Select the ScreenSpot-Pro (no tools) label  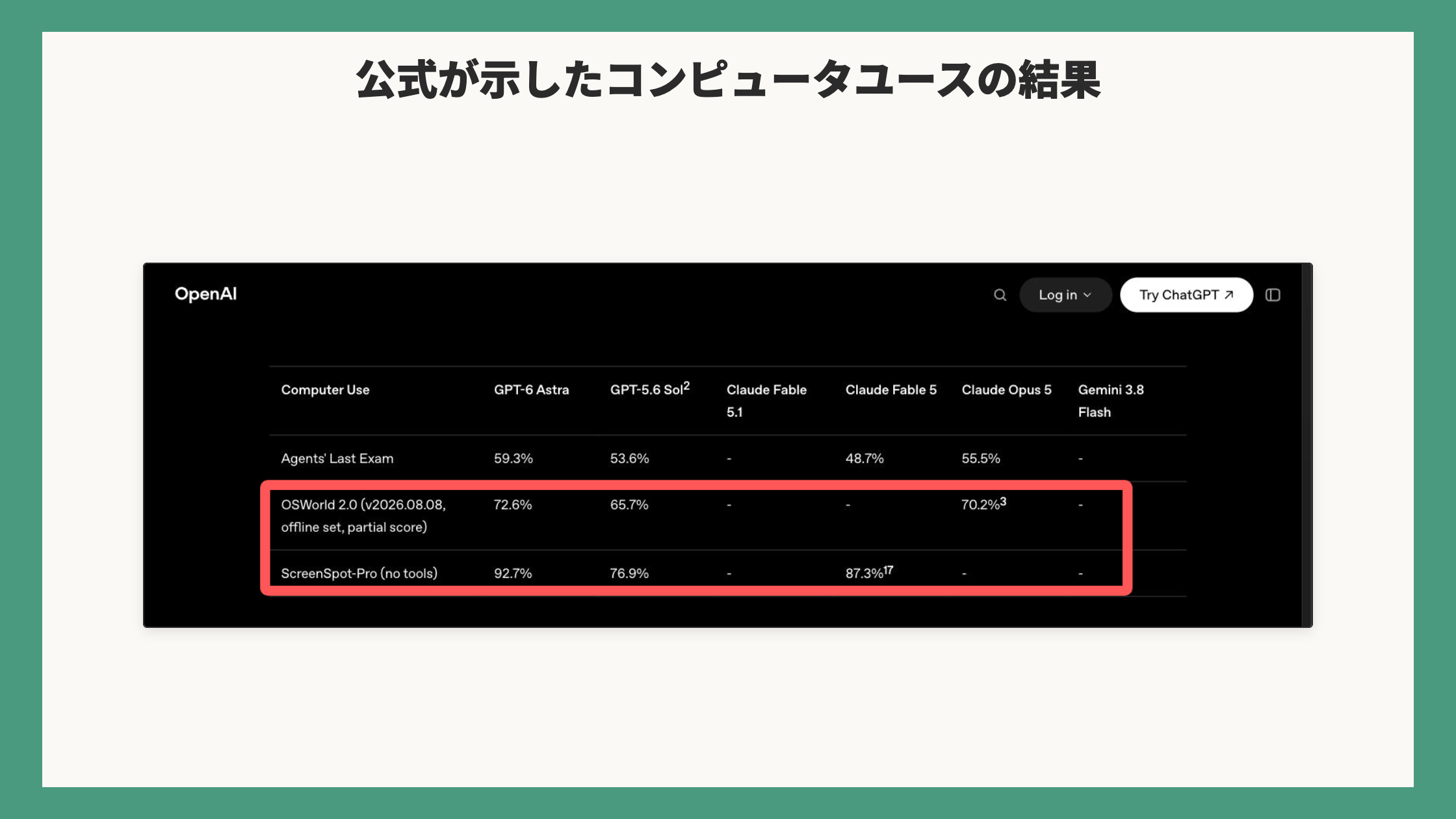coord(359,573)
